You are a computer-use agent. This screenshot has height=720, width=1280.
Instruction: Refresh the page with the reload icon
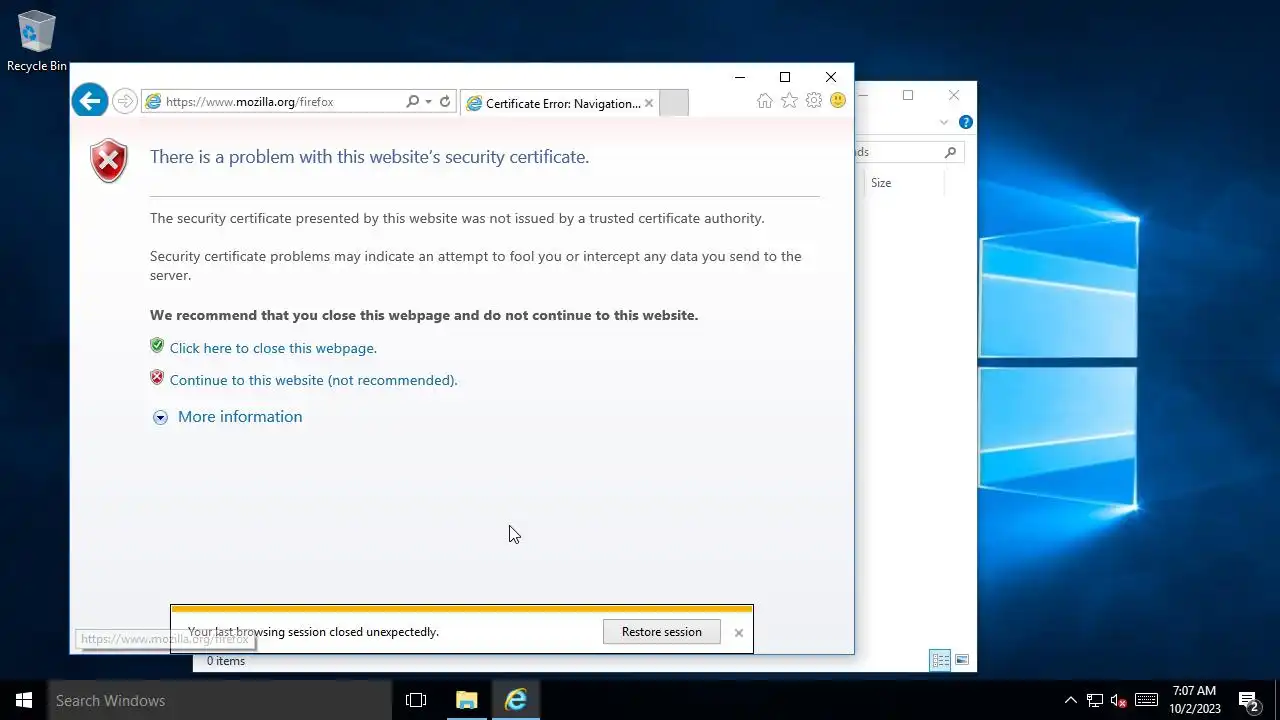pos(445,101)
